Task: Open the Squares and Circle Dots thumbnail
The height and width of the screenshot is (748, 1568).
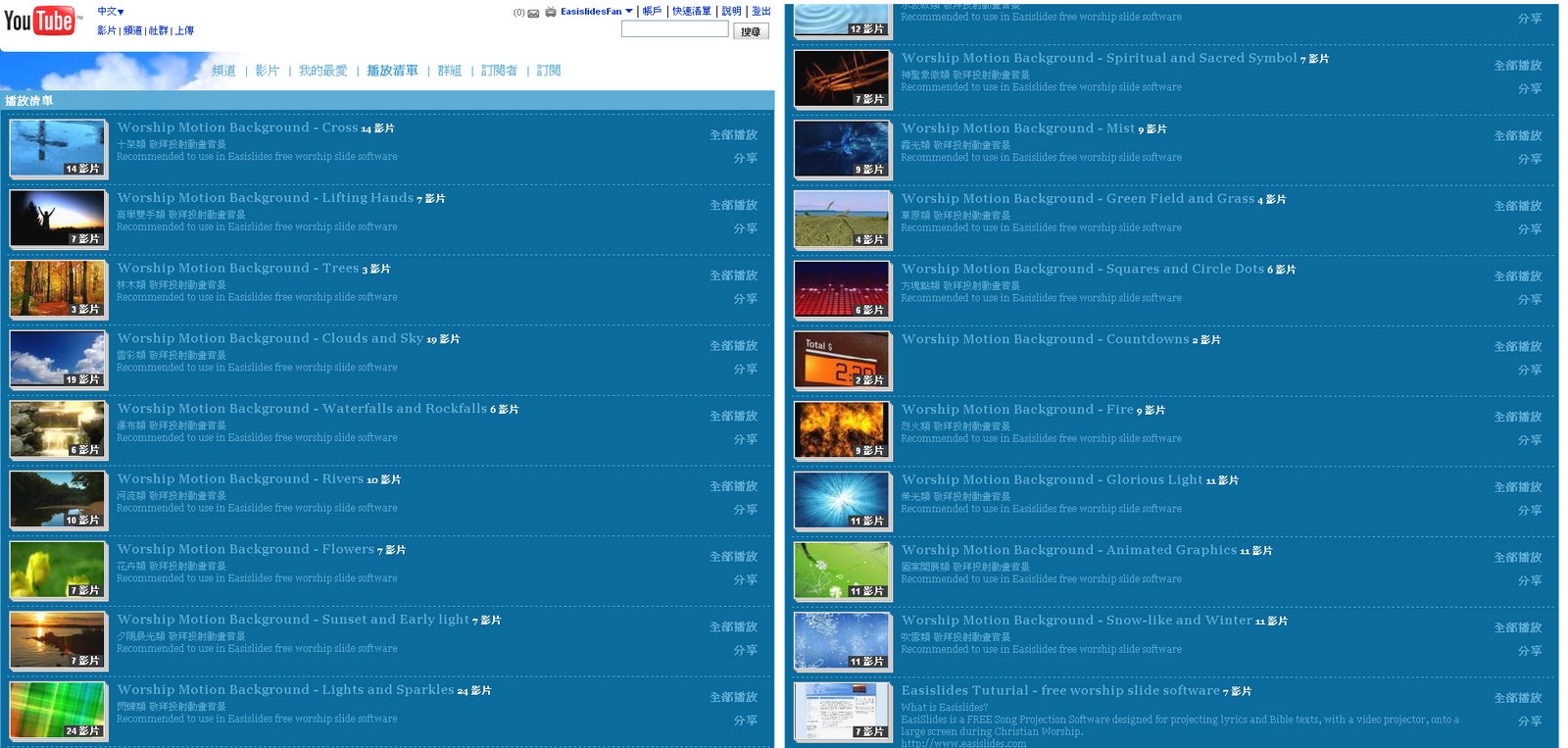Action: 843,289
